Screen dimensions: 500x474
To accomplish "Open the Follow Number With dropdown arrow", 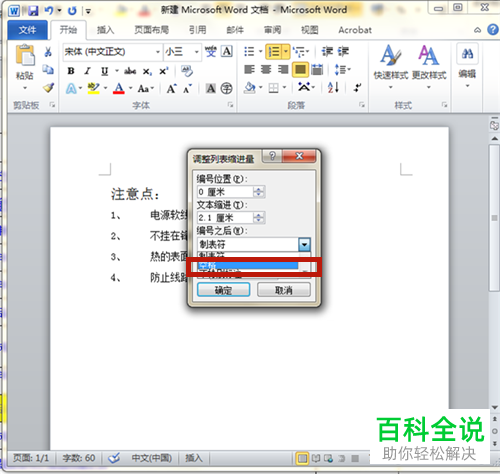I will (304, 245).
